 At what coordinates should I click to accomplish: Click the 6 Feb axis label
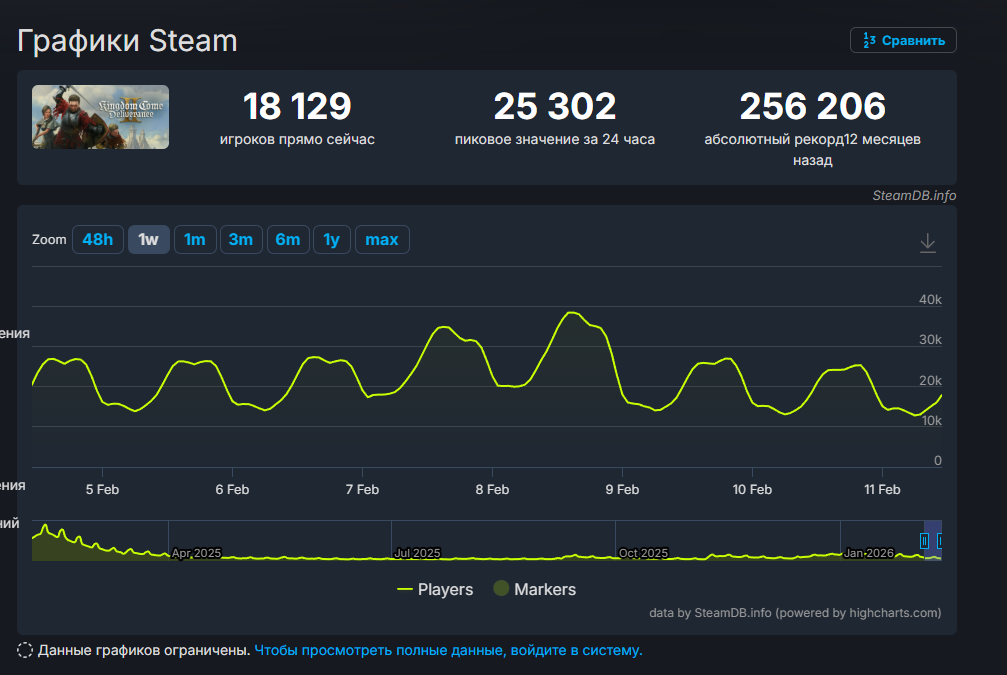coord(232,489)
